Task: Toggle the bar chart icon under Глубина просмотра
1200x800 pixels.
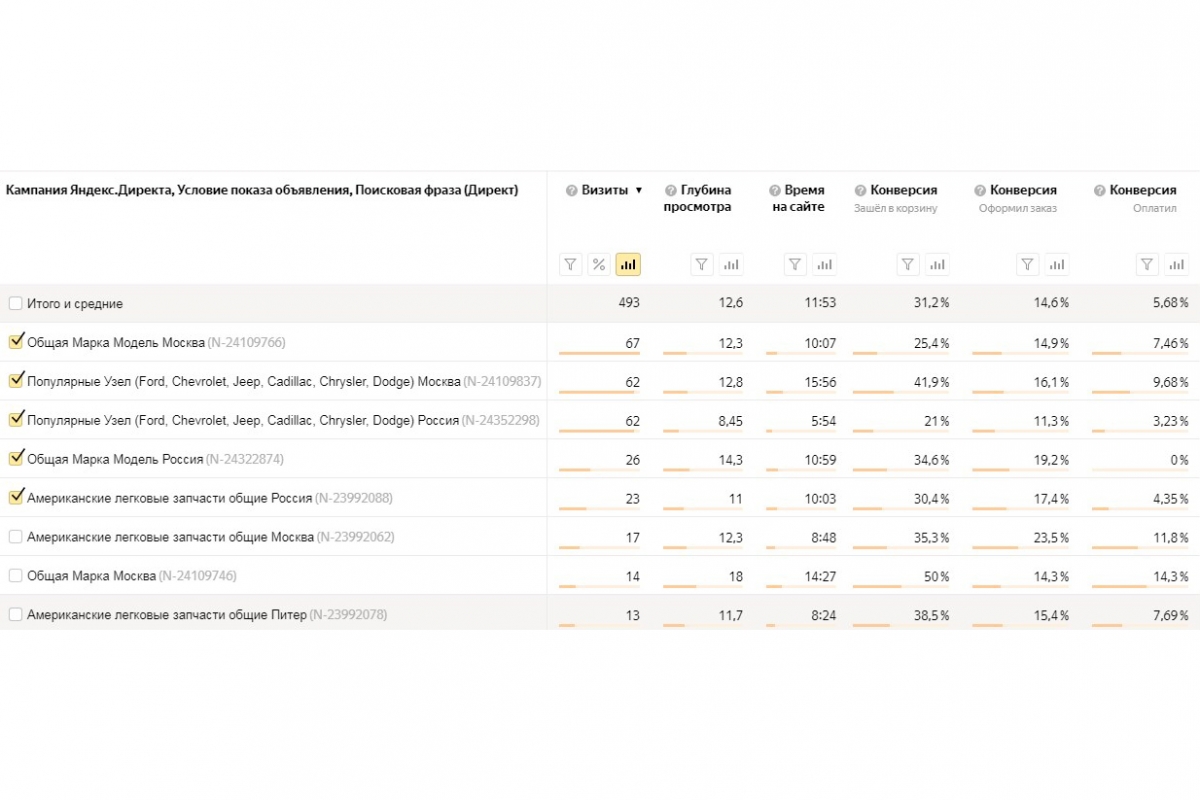Action: click(x=731, y=265)
